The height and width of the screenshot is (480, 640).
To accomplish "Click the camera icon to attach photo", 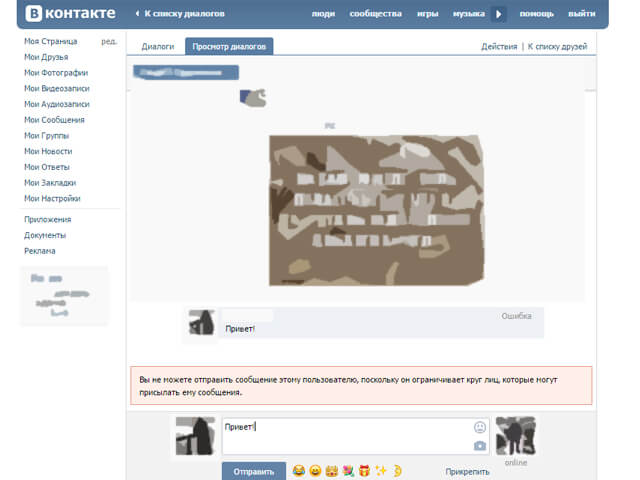I will [x=480, y=445].
